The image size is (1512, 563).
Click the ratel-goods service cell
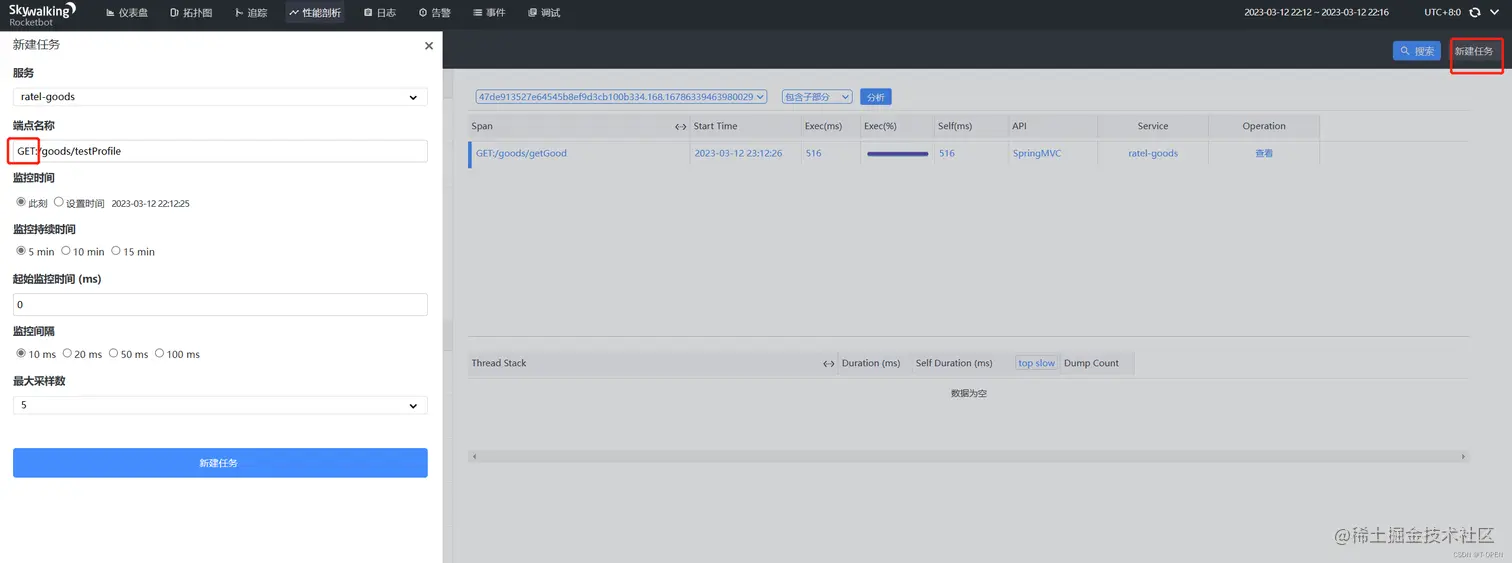[1153, 154]
